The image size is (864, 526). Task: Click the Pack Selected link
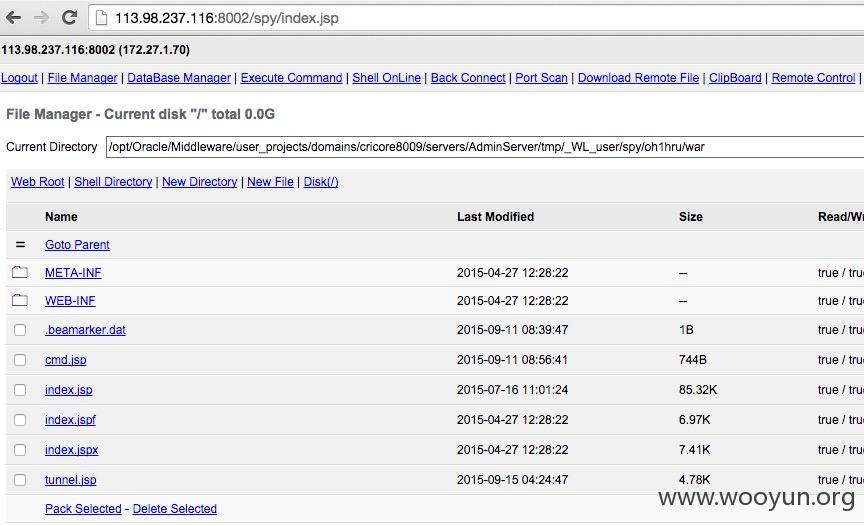coord(83,509)
